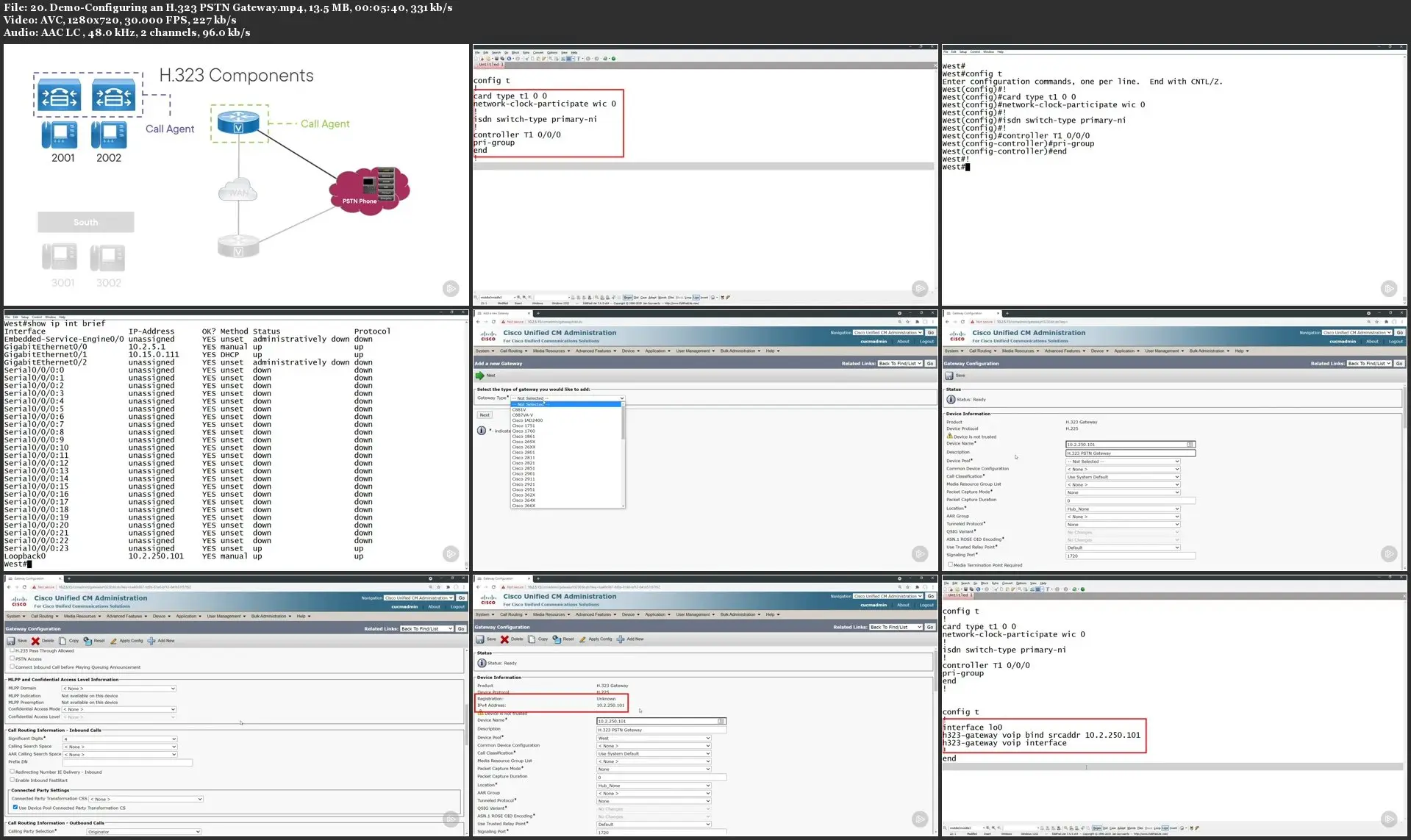The image size is (1411, 840).
Task: Click Add New plus icon on MLPP settings screen
Action: tap(151, 641)
